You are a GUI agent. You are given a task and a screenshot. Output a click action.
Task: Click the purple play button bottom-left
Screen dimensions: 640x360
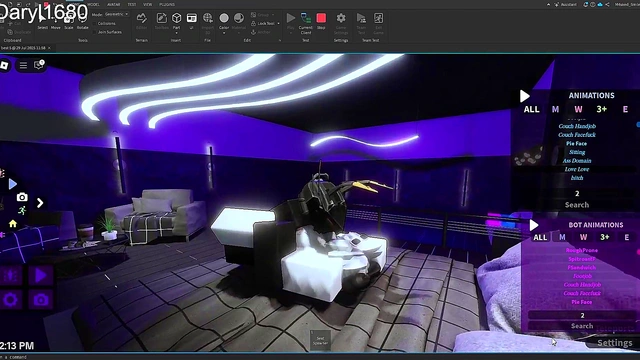(x=40, y=276)
